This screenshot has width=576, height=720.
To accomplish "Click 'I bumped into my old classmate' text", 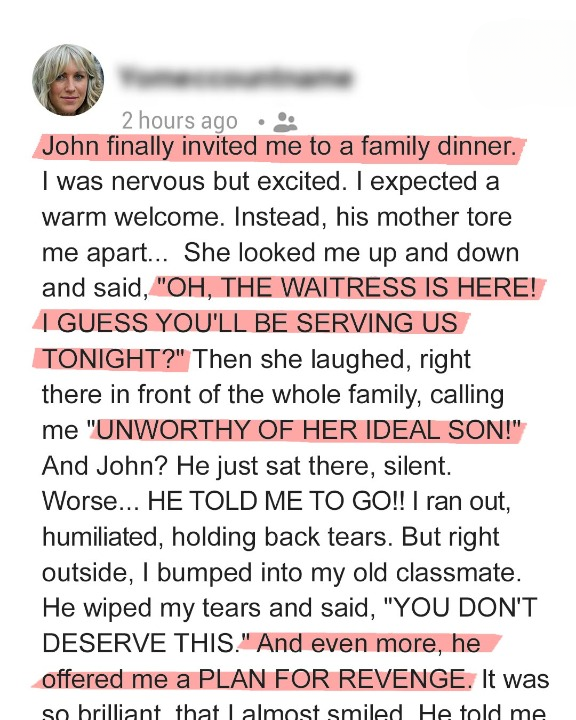I will coord(332,573).
